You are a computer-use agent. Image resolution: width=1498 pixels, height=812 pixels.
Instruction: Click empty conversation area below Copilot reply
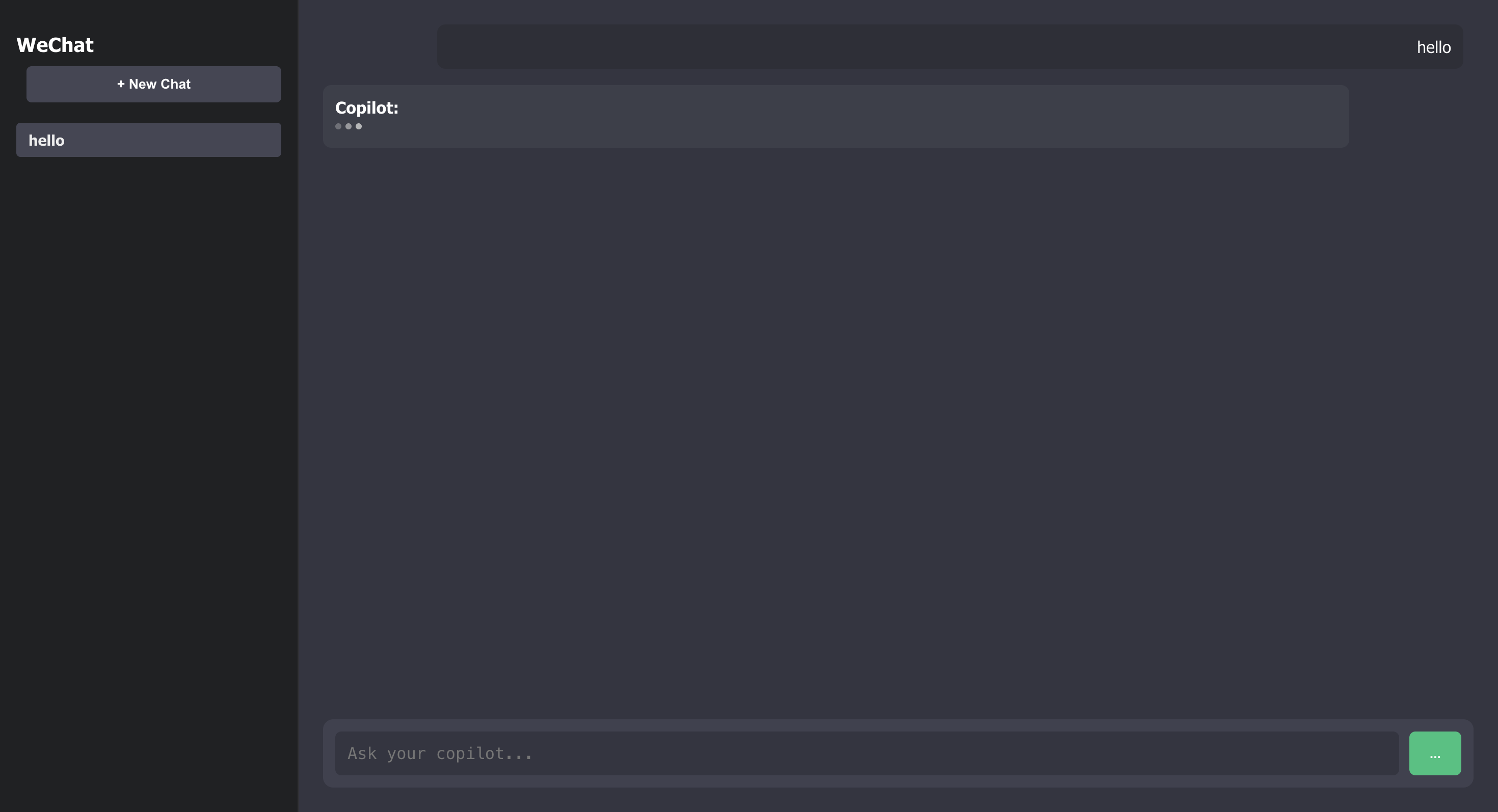pos(896,430)
